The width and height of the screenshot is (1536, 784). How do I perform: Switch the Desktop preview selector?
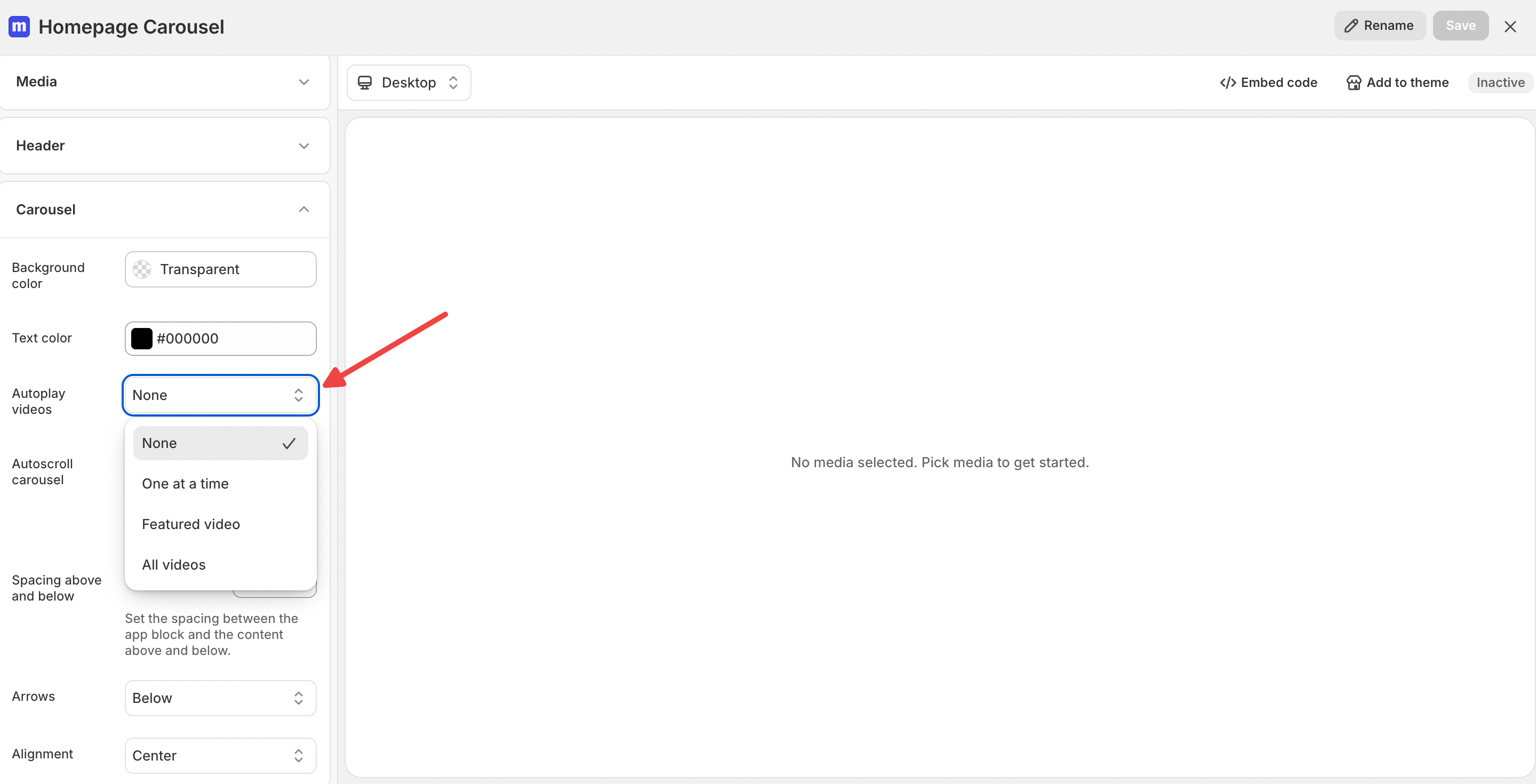click(409, 83)
